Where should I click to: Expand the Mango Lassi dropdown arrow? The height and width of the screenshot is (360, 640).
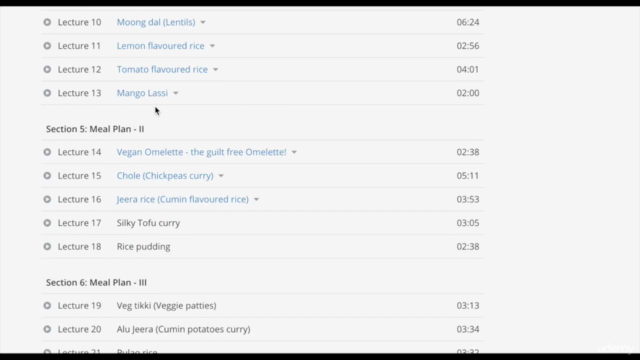[176, 93]
